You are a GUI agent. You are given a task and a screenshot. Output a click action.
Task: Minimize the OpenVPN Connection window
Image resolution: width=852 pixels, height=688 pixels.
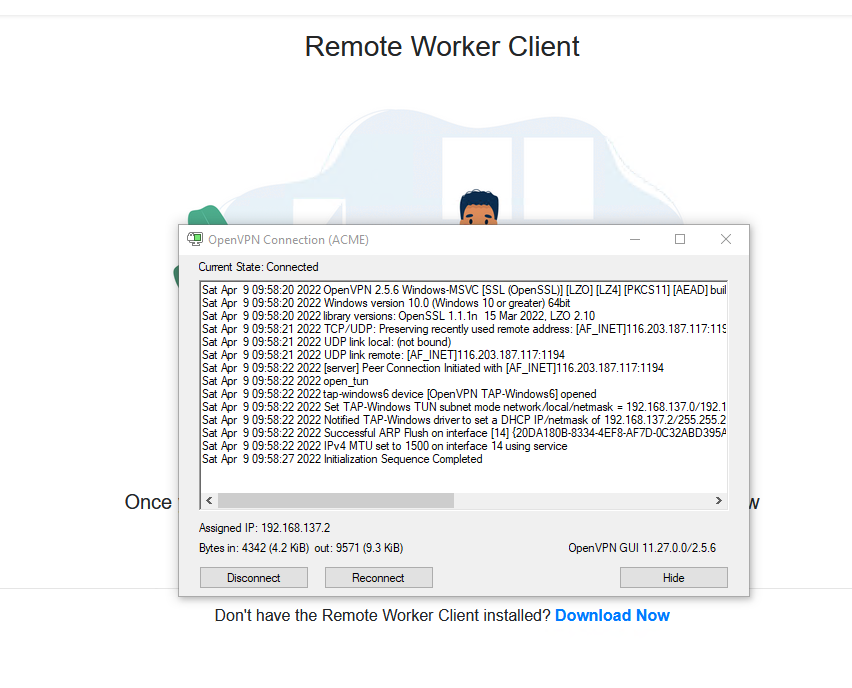(634, 239)
